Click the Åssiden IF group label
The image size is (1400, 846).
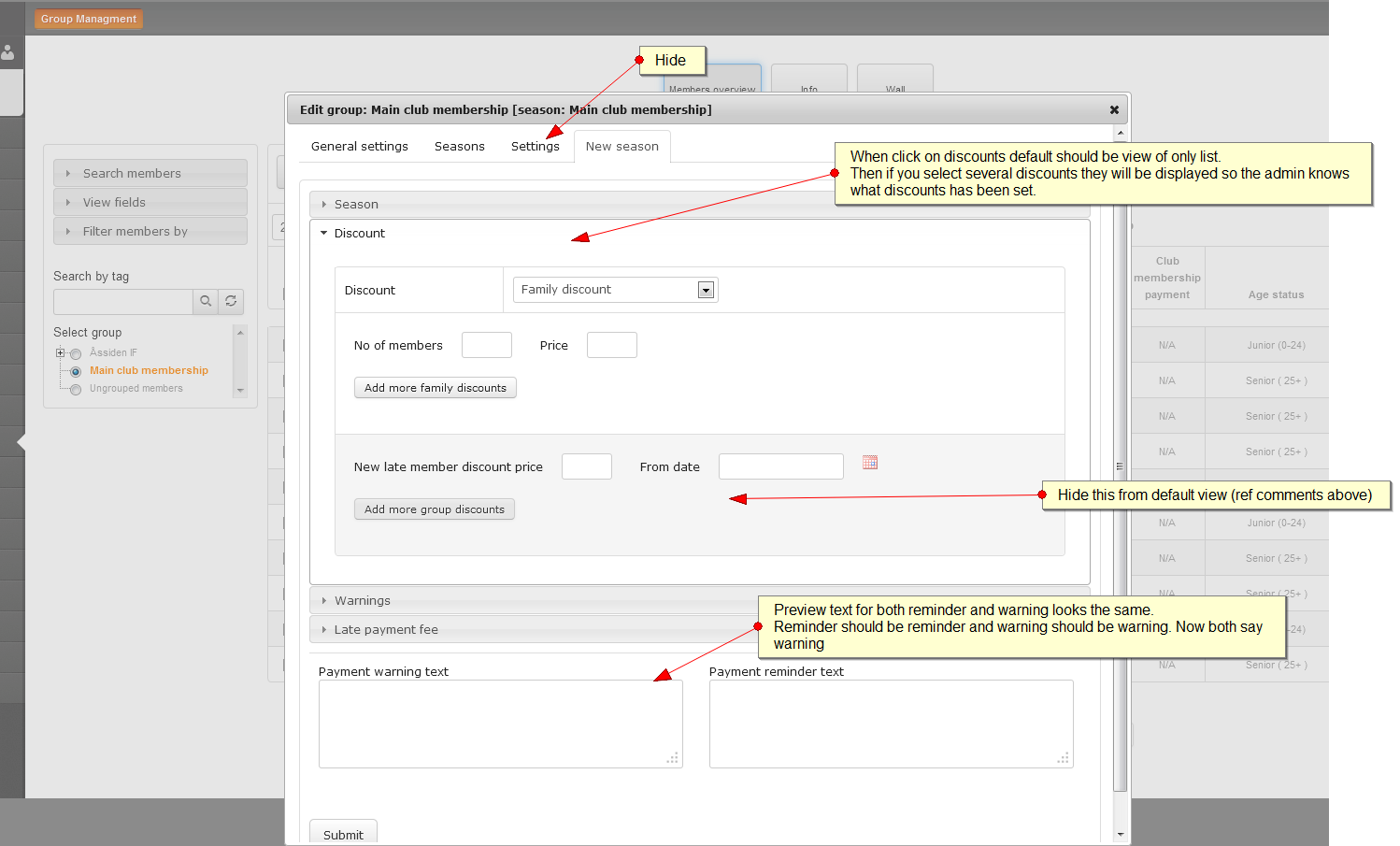(113, 352)
